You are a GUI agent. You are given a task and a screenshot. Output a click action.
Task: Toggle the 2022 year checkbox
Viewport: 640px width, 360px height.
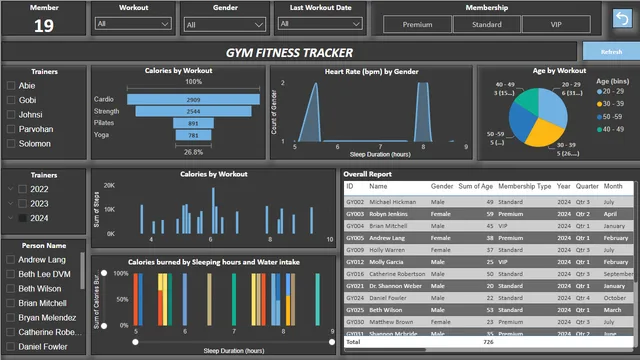click(23, 189)
